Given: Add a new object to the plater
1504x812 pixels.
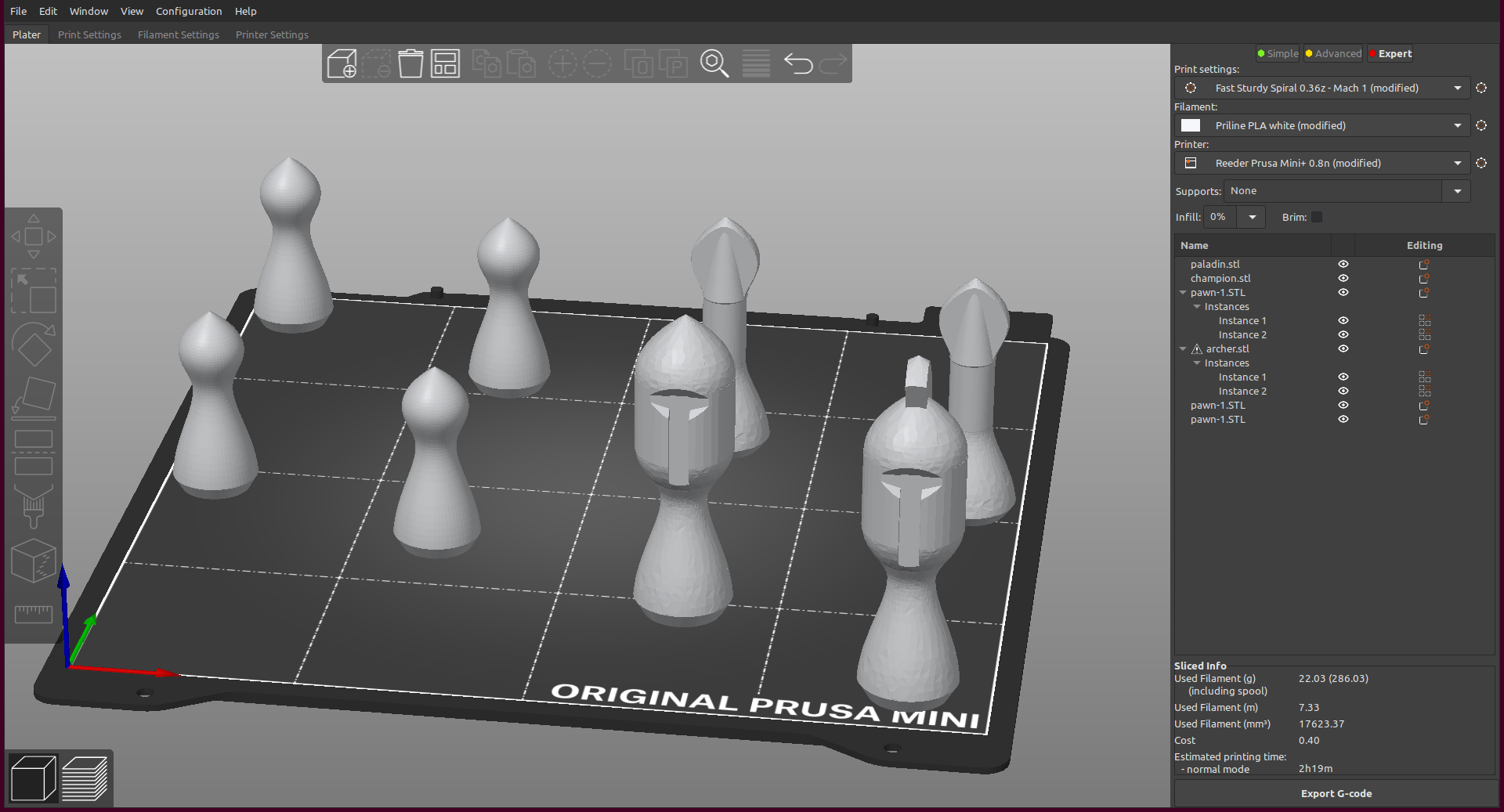Looking at the screenshot, I should [x=342, y=63].
